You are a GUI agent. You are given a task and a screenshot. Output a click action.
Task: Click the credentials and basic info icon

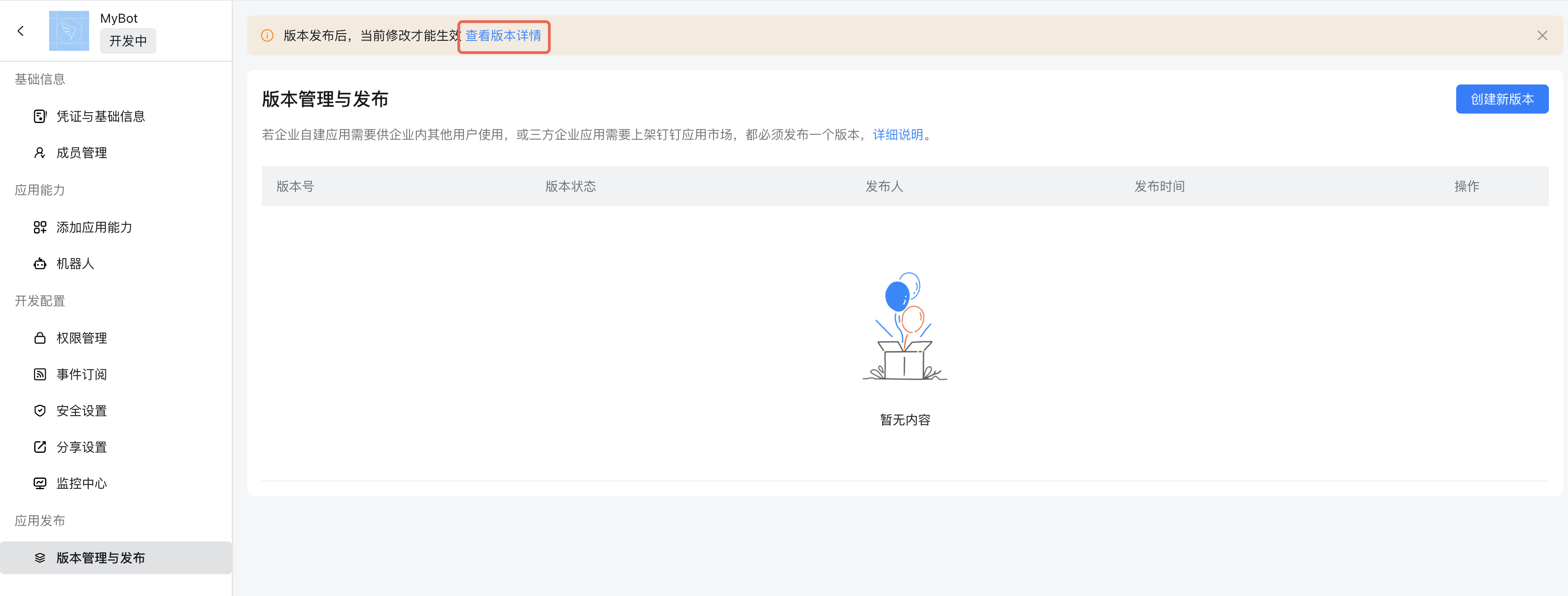point(40,116)
